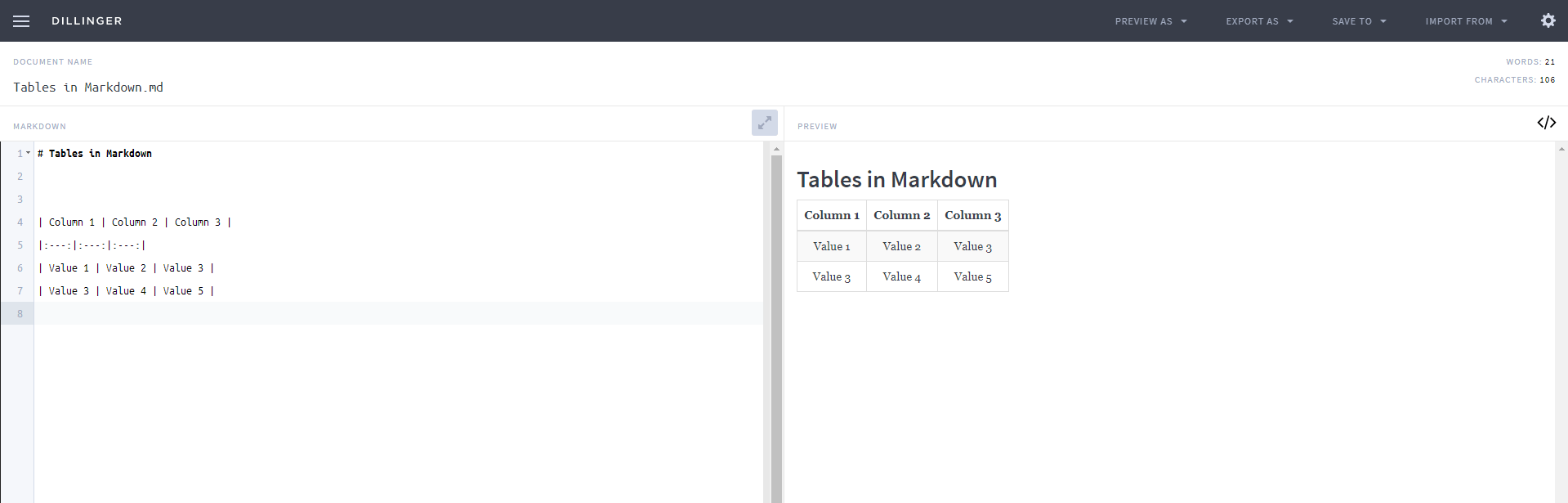Click the empty line 8 in editor
This screenshot has width=1568, height=503.
(398, 313)
